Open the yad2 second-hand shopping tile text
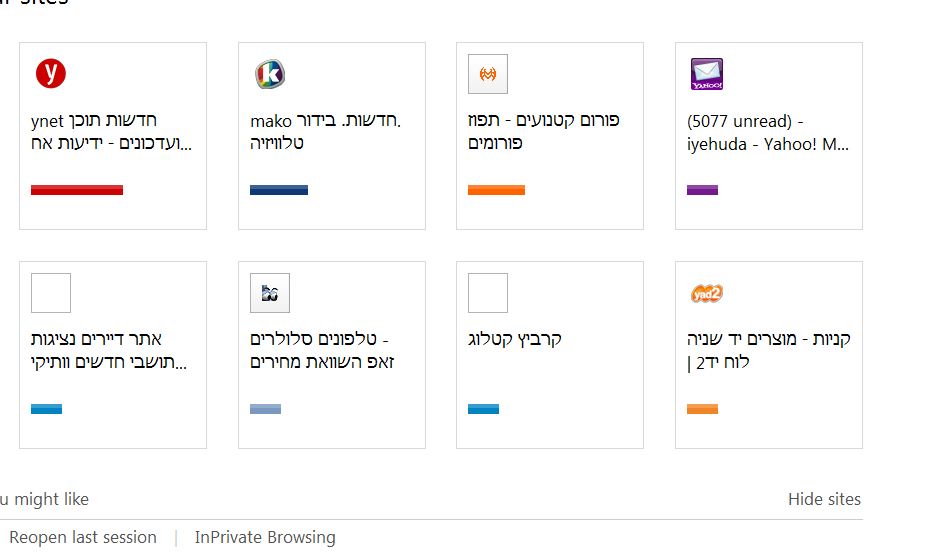Viewport: 937px width, 558px height. 768,350
